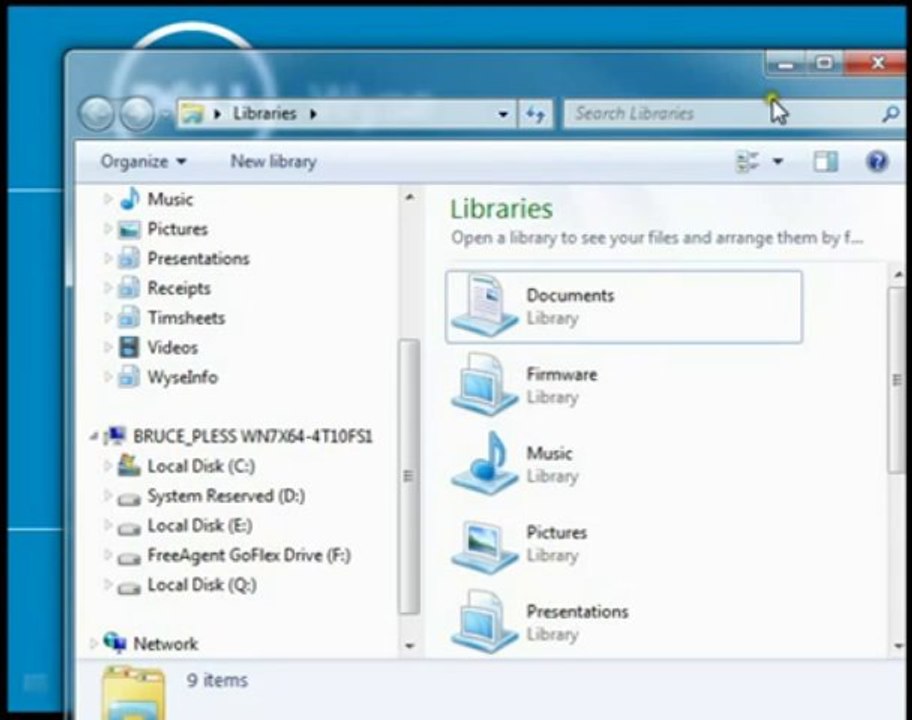Select the WyseInfo tree label
This screenshot has height=720, width=912.
183,377
